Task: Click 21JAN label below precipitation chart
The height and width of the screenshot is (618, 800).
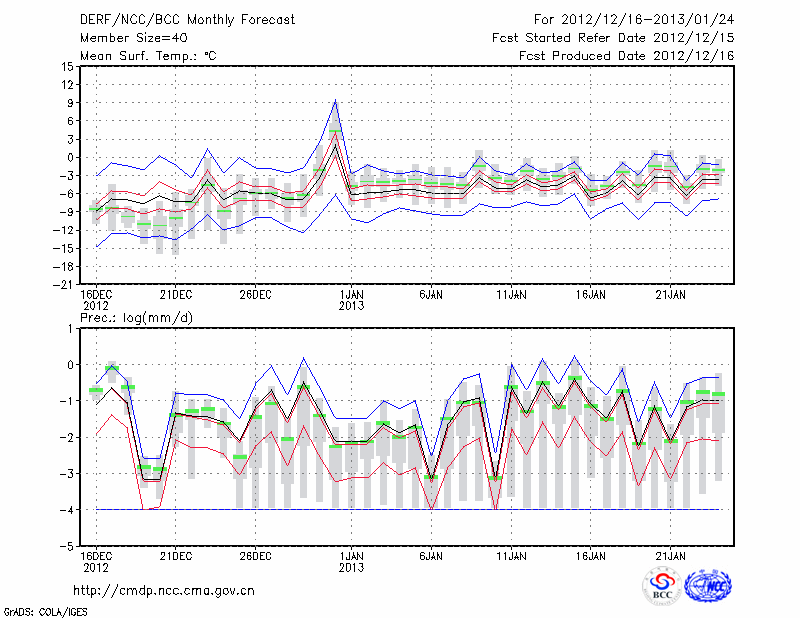Action: pos(671,555)
